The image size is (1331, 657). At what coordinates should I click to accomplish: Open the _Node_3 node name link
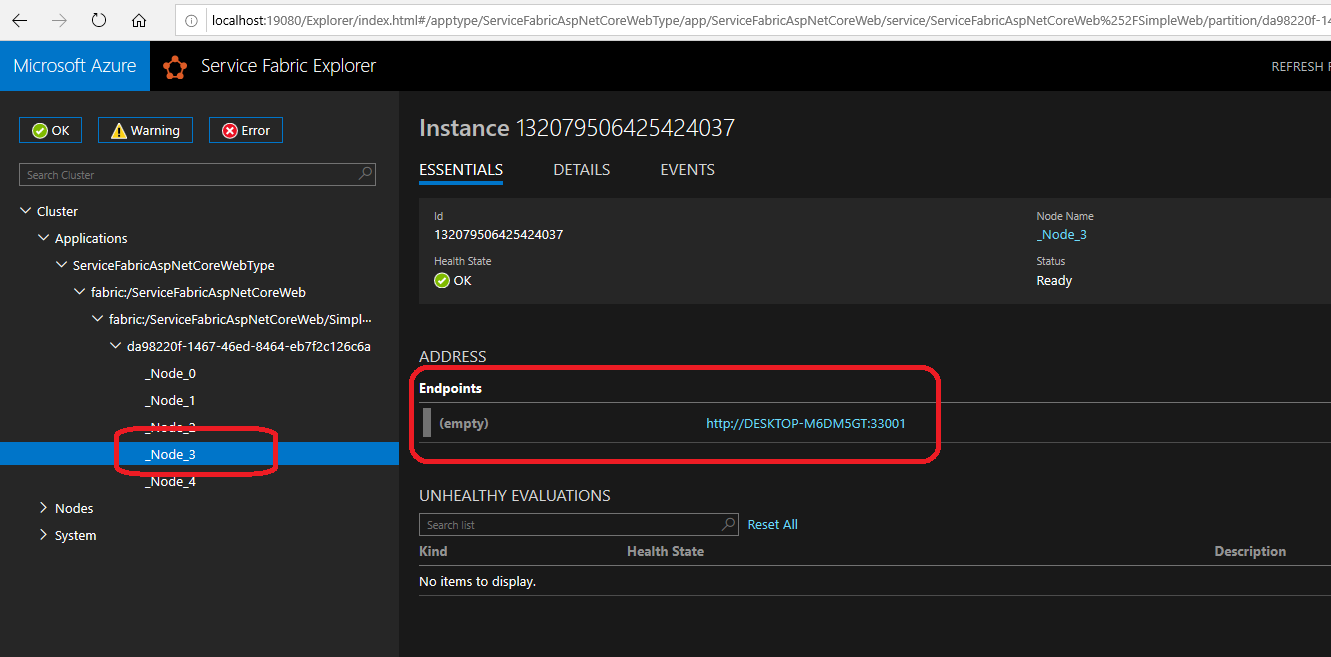point(1061,234)
